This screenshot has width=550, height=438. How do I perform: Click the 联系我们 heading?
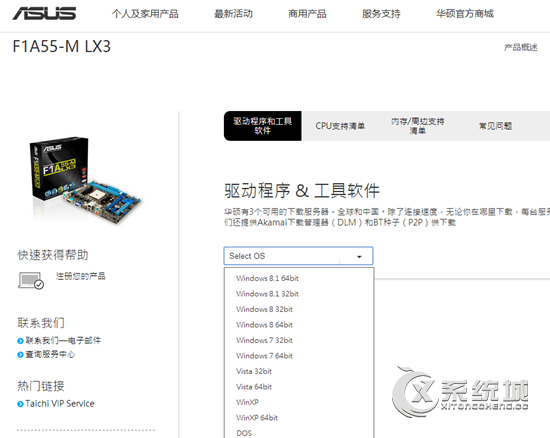pos(41,323)
